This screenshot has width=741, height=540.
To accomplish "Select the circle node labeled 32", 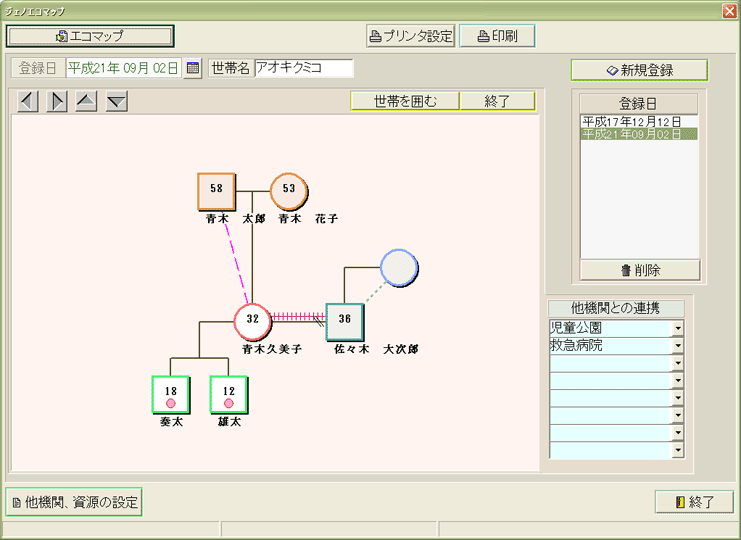I will (253, 322).
